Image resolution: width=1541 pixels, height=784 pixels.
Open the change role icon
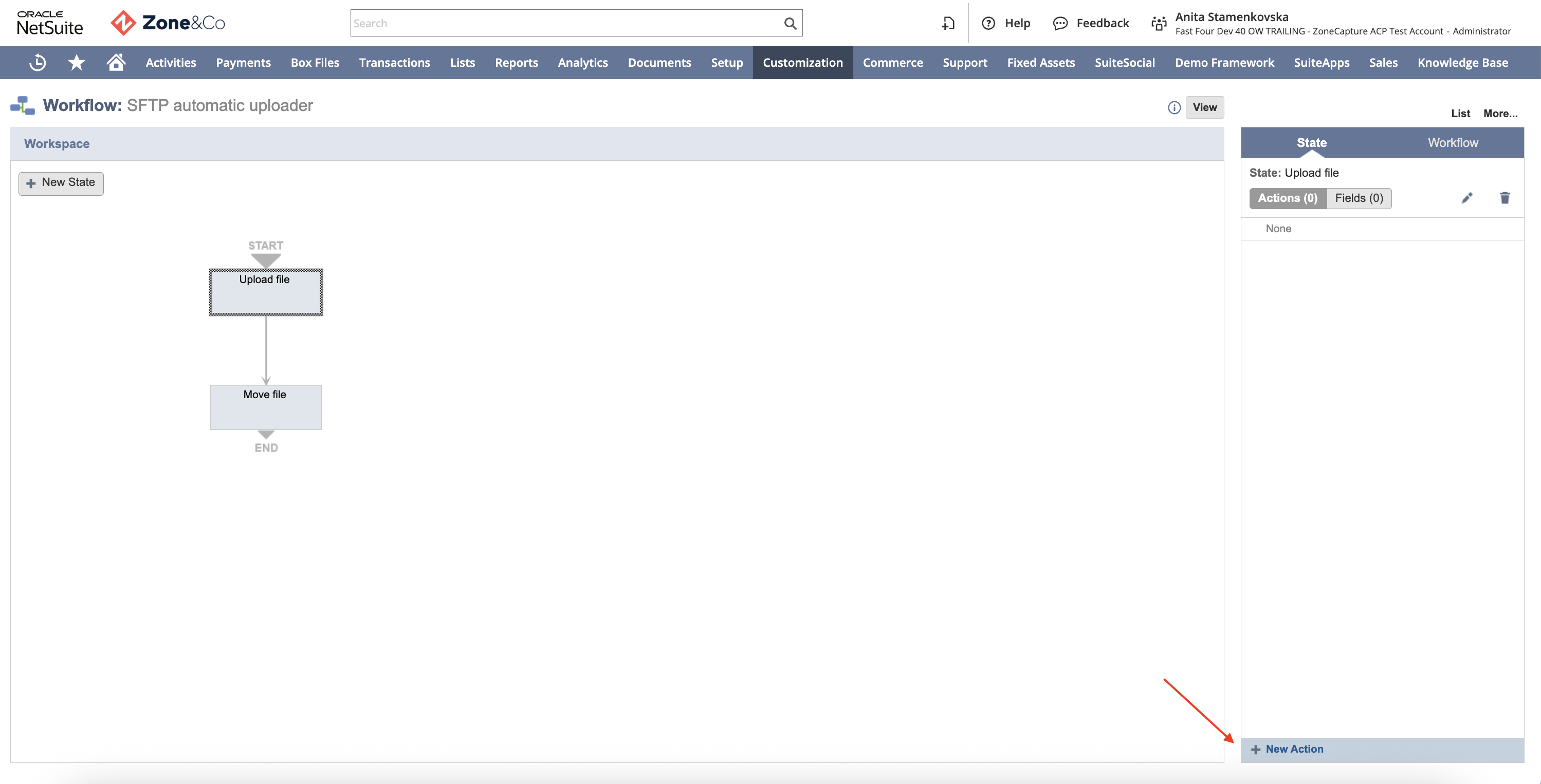click(x=1159, y=23)
